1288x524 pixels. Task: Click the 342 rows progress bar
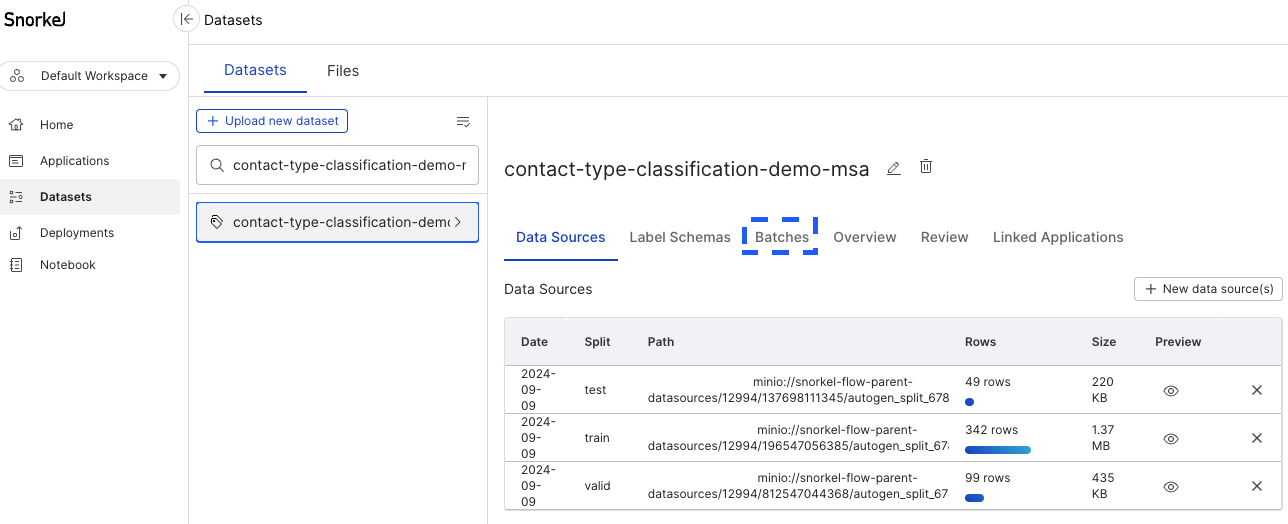[x=998, y=450]
